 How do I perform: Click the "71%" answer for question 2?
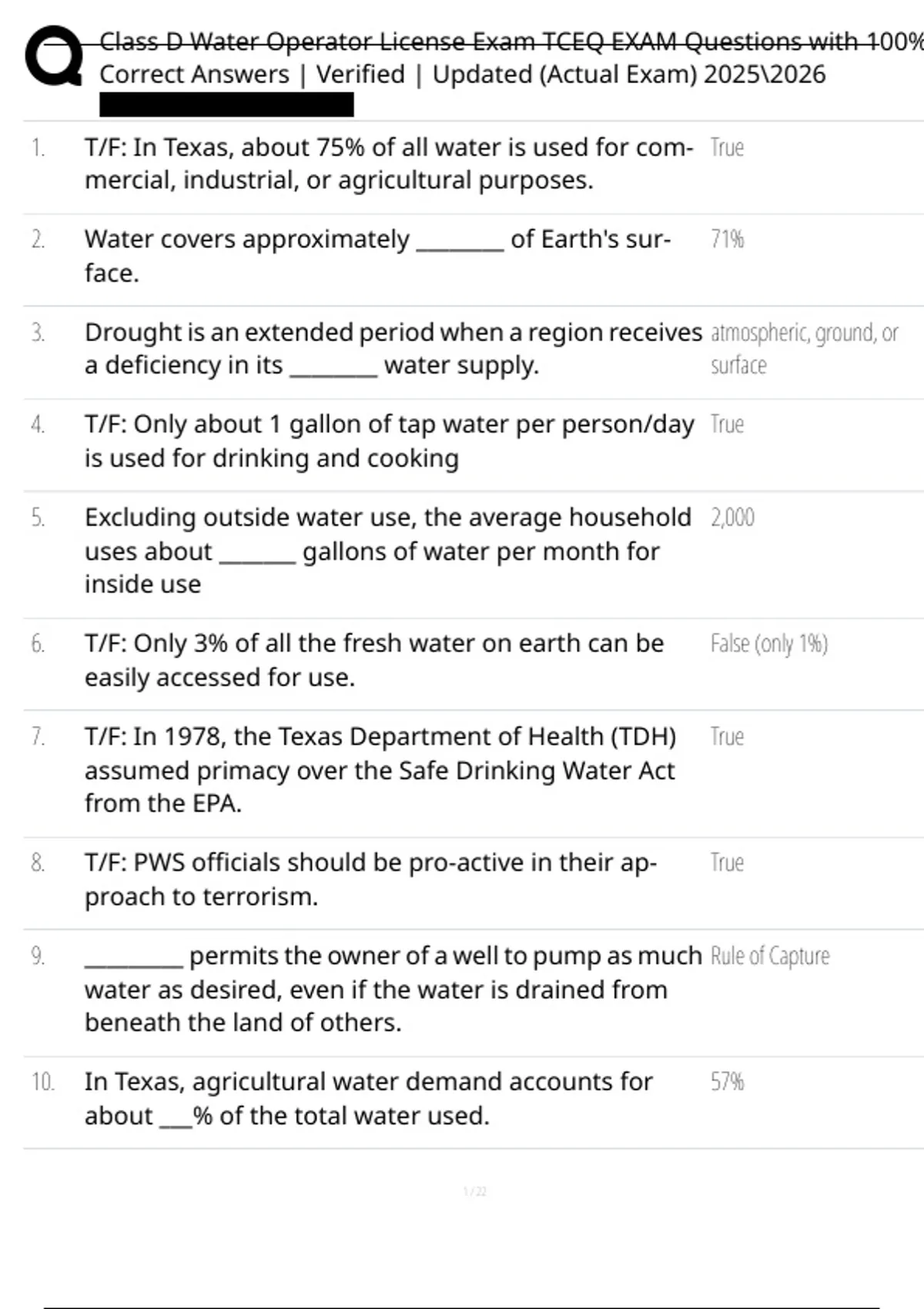[x=727, y=239]
